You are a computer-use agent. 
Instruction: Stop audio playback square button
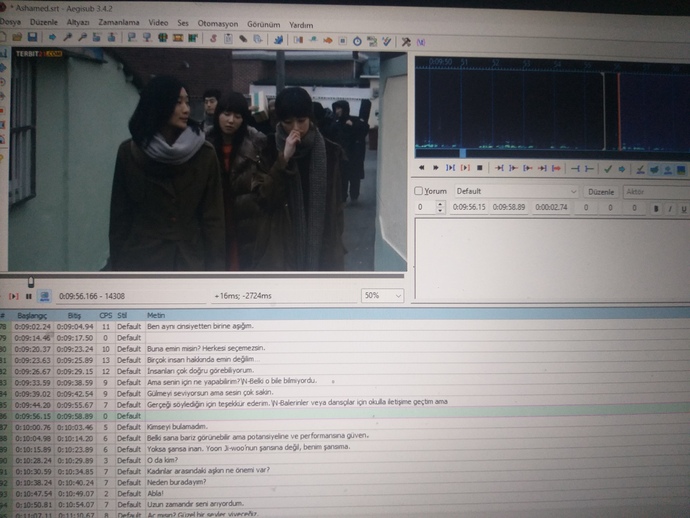point(480,168)
